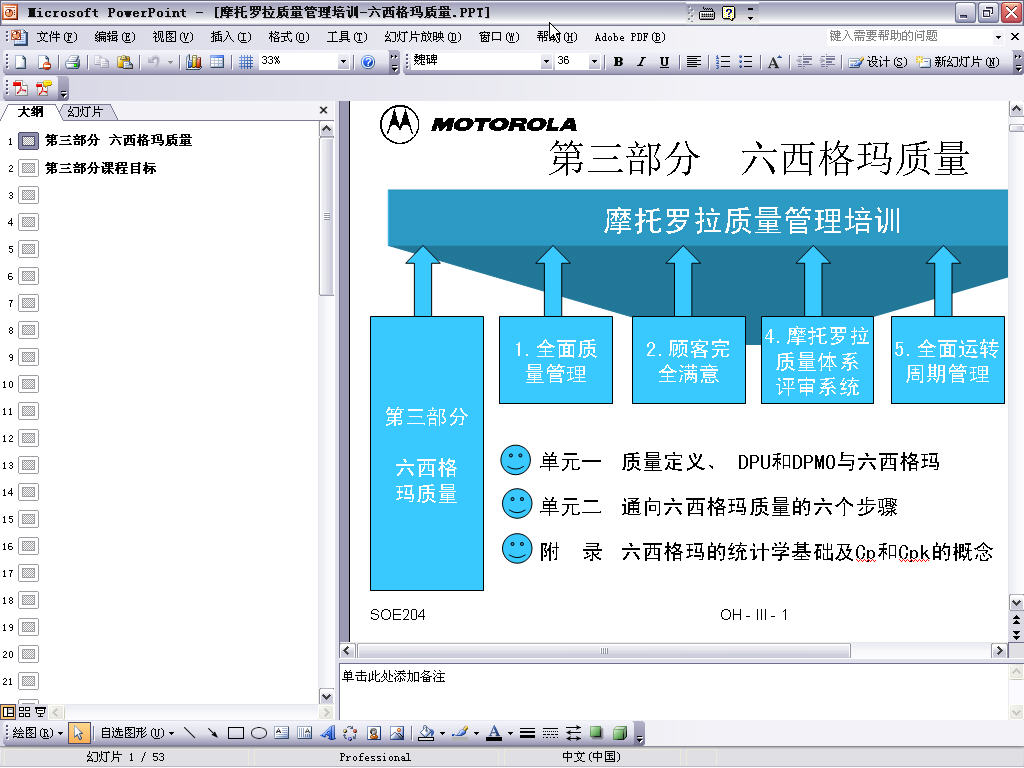Go to next slide double-arrow button

(x=1016, y=634)
